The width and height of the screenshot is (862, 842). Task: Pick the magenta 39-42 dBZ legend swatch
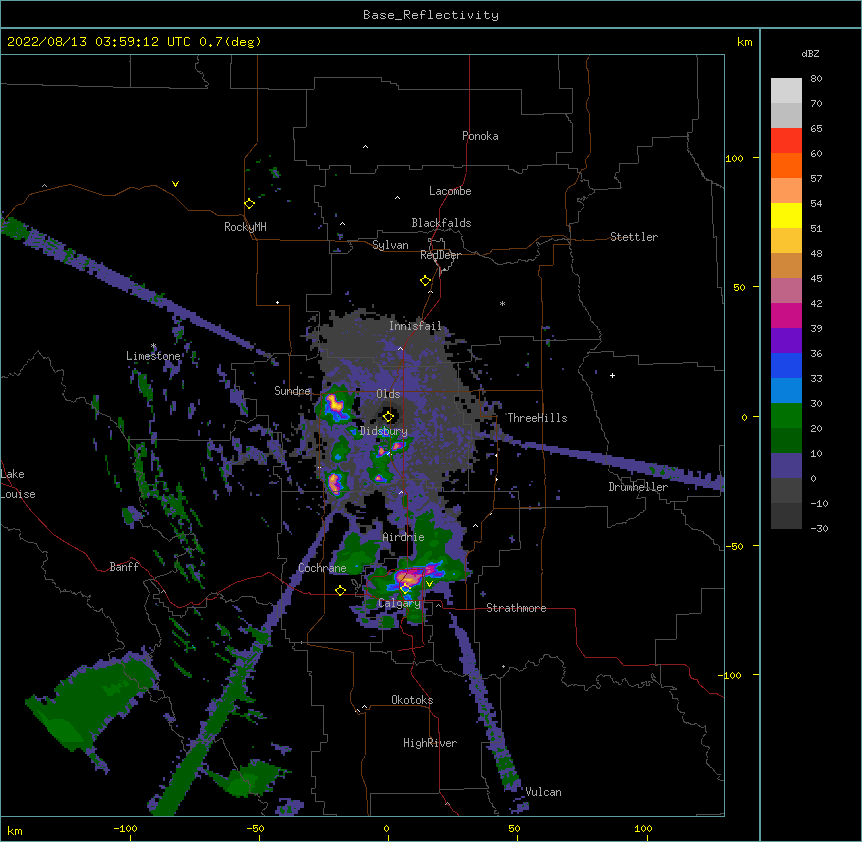coord(786,315)
